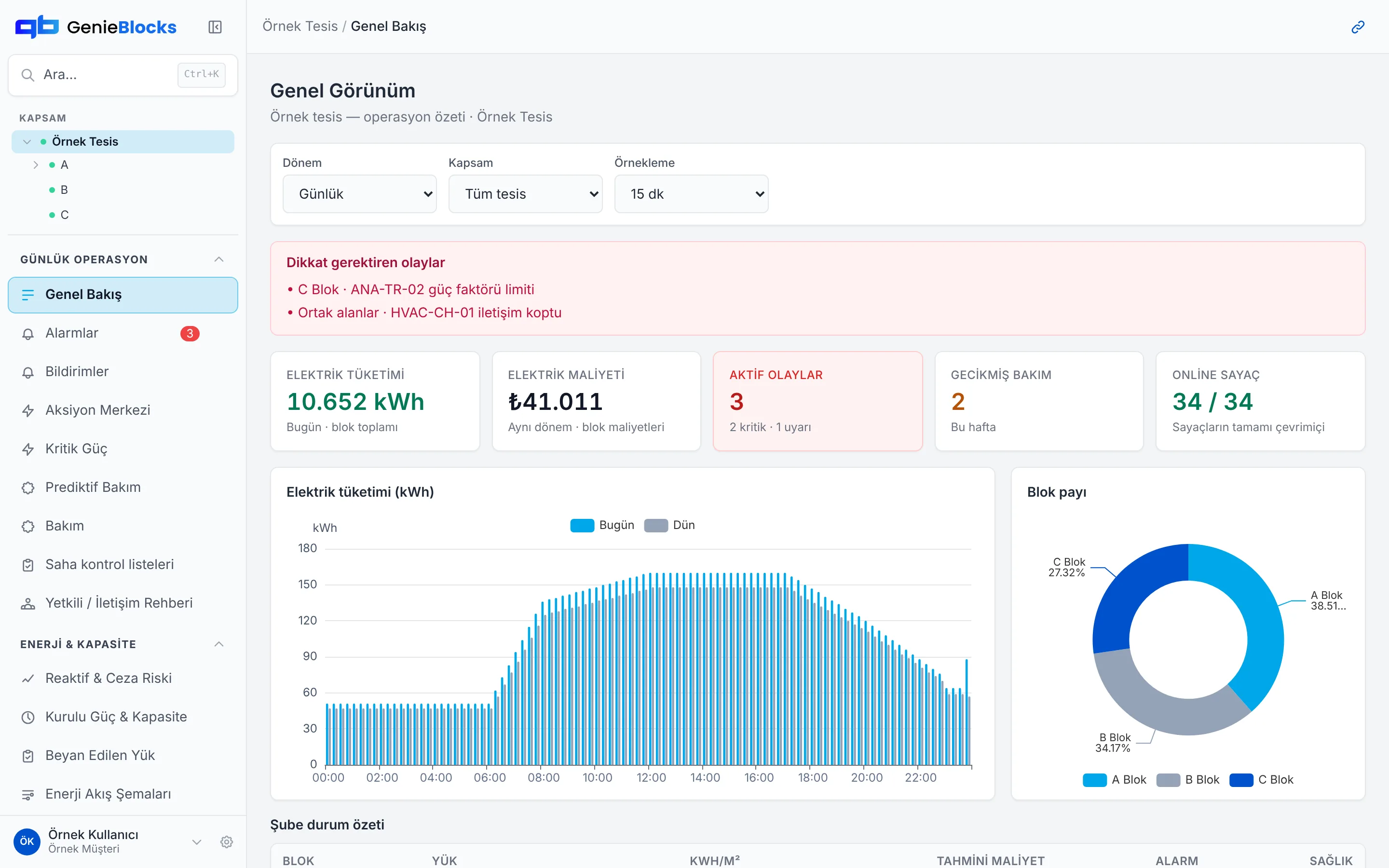The height and width of the screenshot is (868, 1389).
Task: Open the C Blok ANA-TR-02 event
Action: 416,289
